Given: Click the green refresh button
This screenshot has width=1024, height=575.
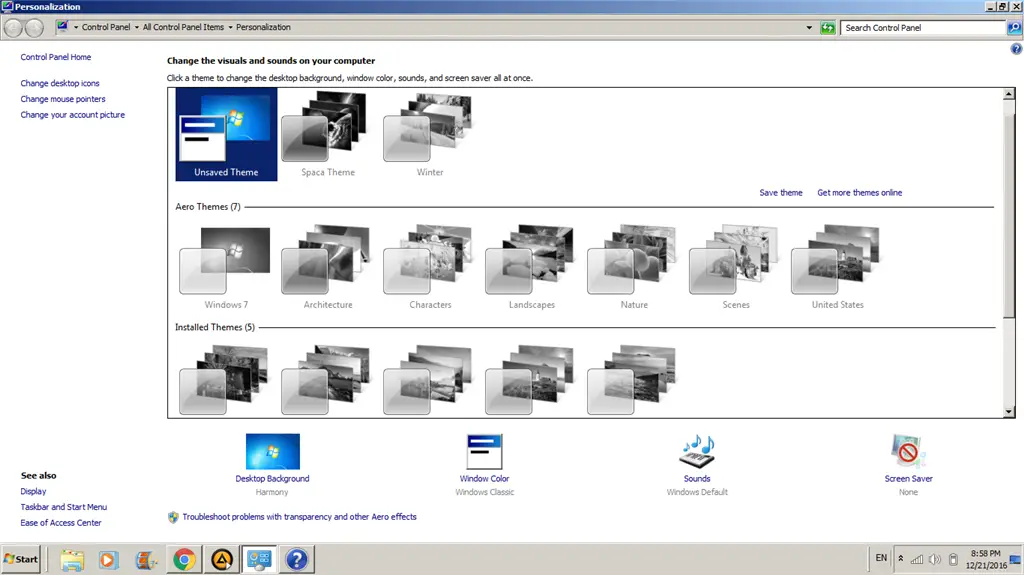Looking at the screenshot, I should tap(827, 27).
